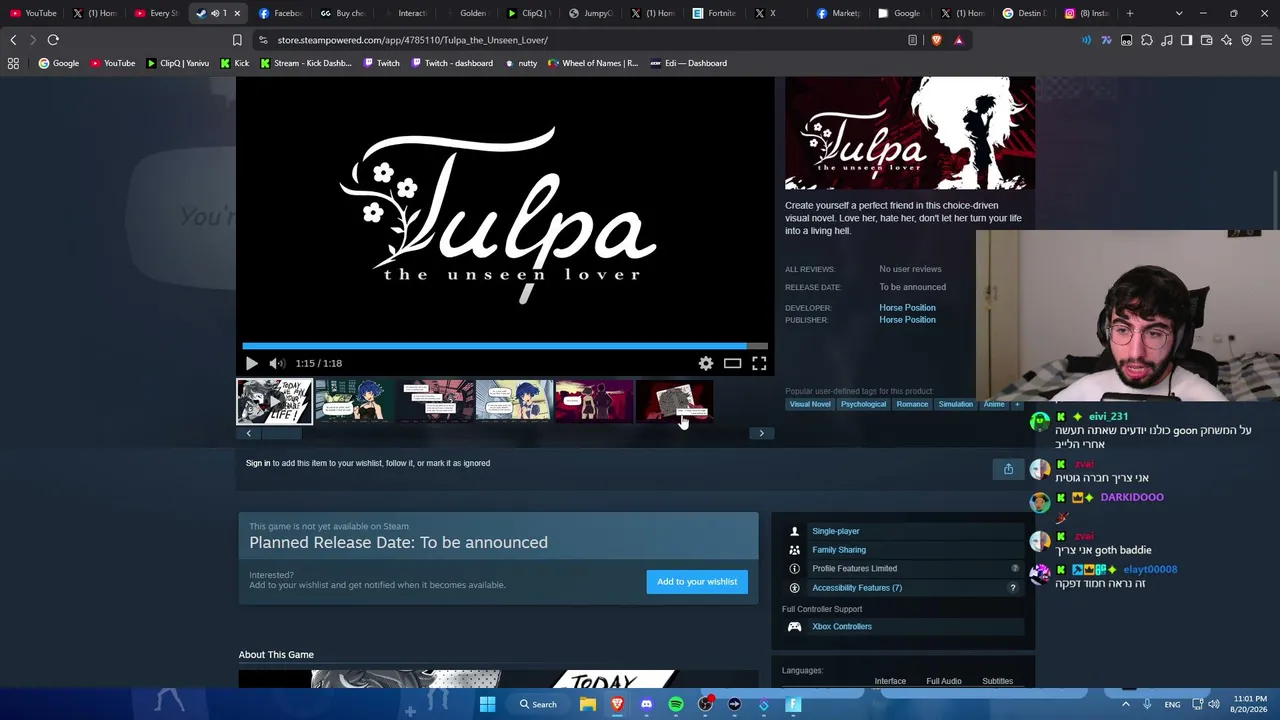Open the Visual Novel tag
This screenshot has height=720, width=1280.
coord(810,404)
